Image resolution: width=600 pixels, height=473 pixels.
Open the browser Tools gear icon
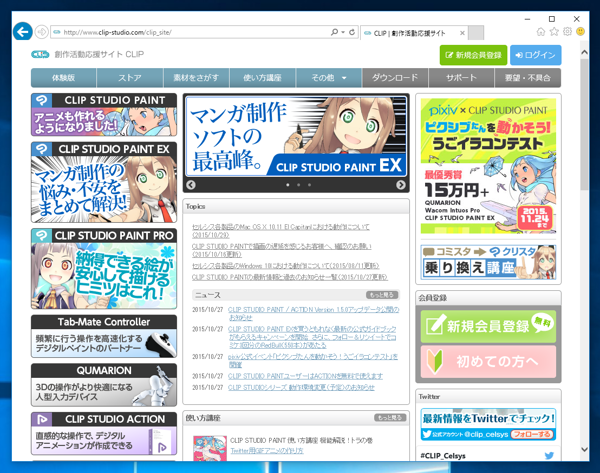pos(567,32)
